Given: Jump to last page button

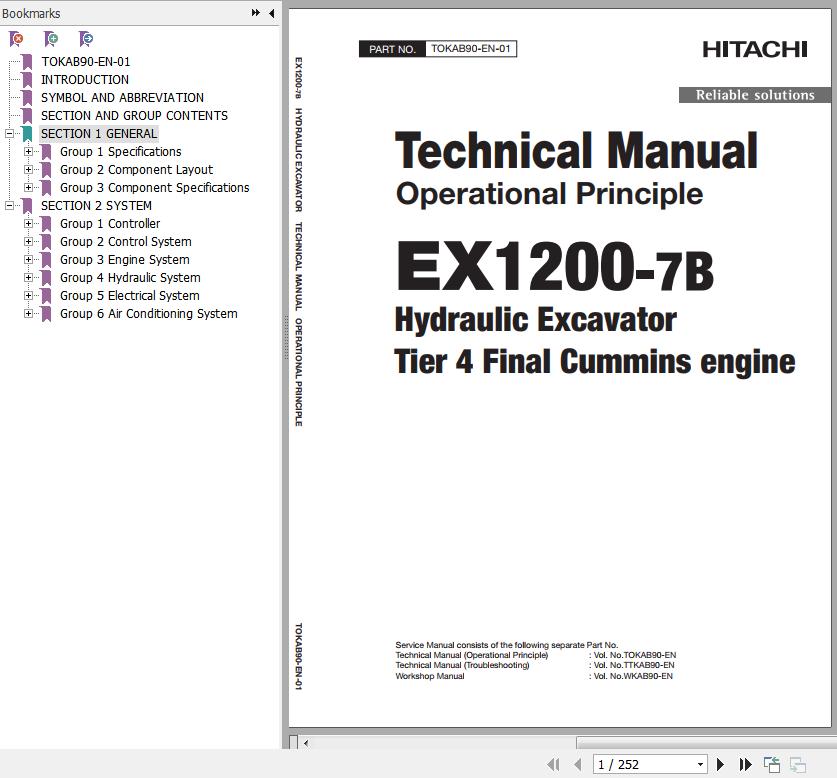Looking at the screenshot, I should point(745,765).
